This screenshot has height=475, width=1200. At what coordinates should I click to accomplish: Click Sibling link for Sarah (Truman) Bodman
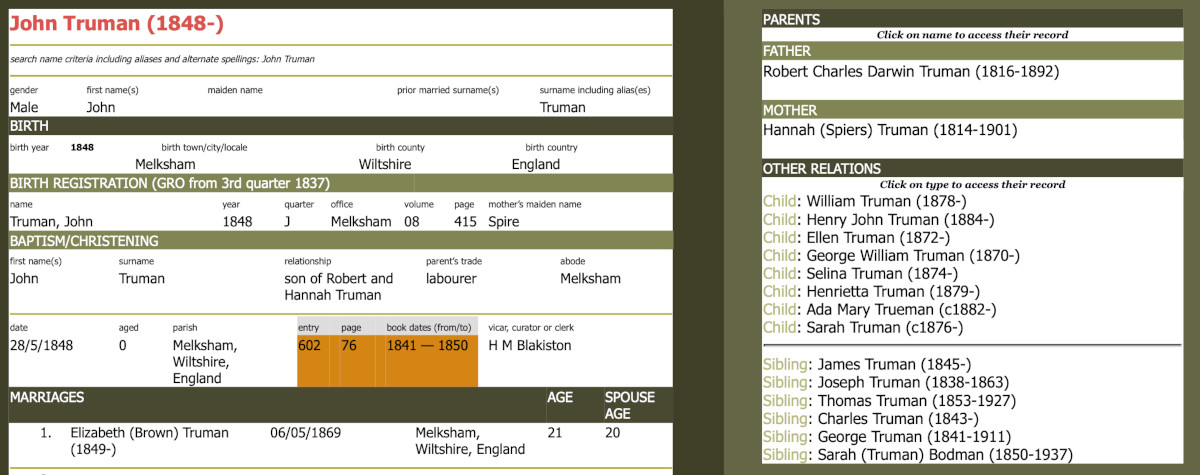point(785,455)
